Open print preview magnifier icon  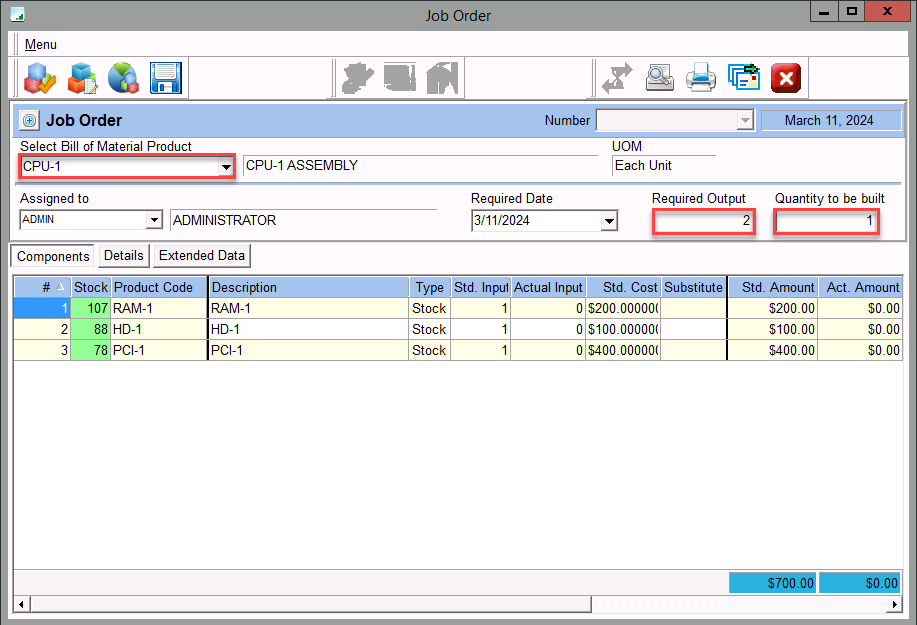coord(659,77)
